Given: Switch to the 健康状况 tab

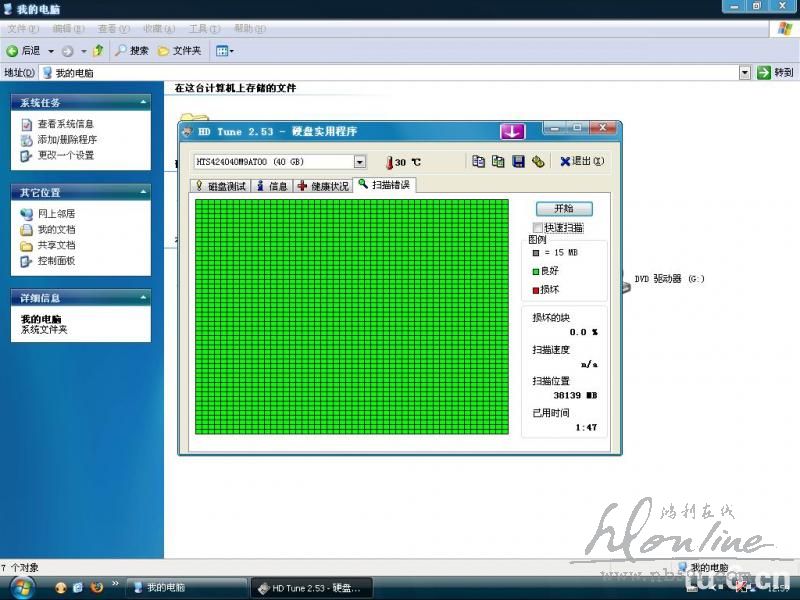Looking at the screenshot, I should (323, 186).
